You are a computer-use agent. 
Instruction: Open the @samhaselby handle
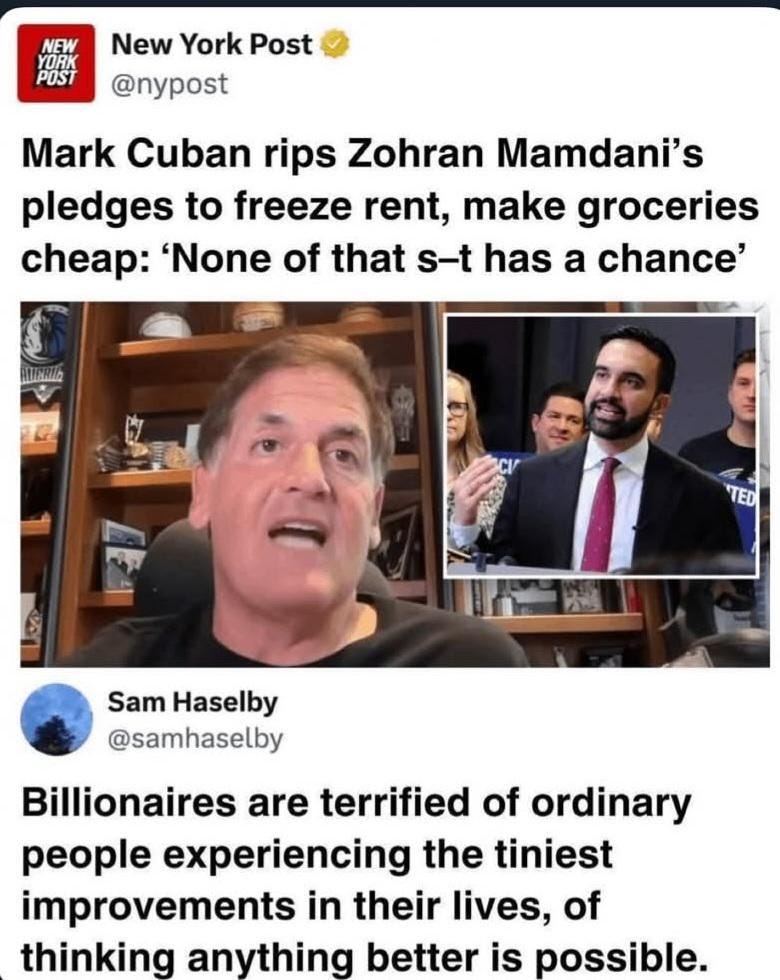(x=195, y=739)
